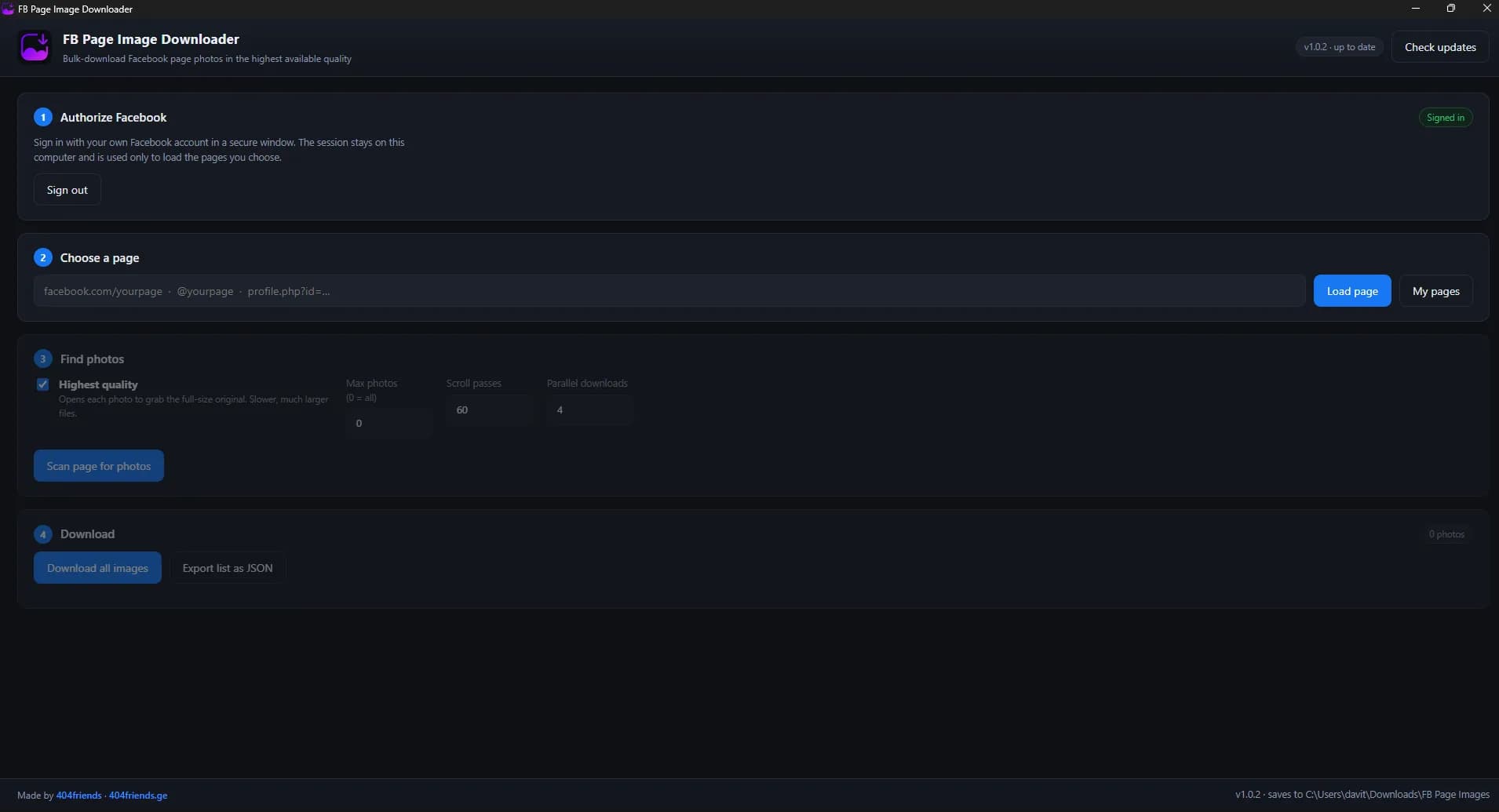Viewport: 1499px width, 812px height.
Task: Click the Check updates button
Action: tap(1440, 47)
